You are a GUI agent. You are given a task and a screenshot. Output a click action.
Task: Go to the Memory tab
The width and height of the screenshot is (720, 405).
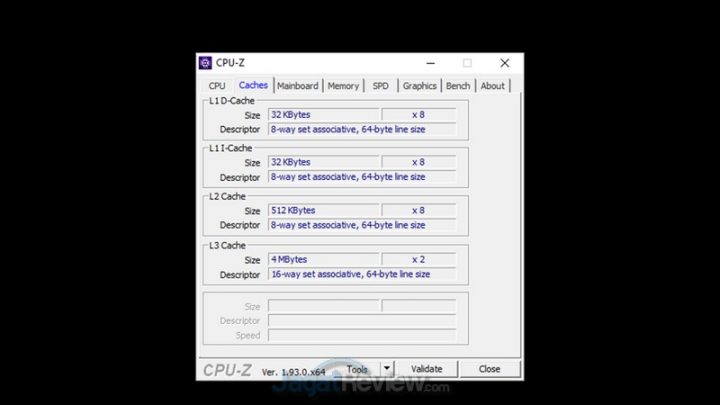pyautogui.click(x=343, y=86)
